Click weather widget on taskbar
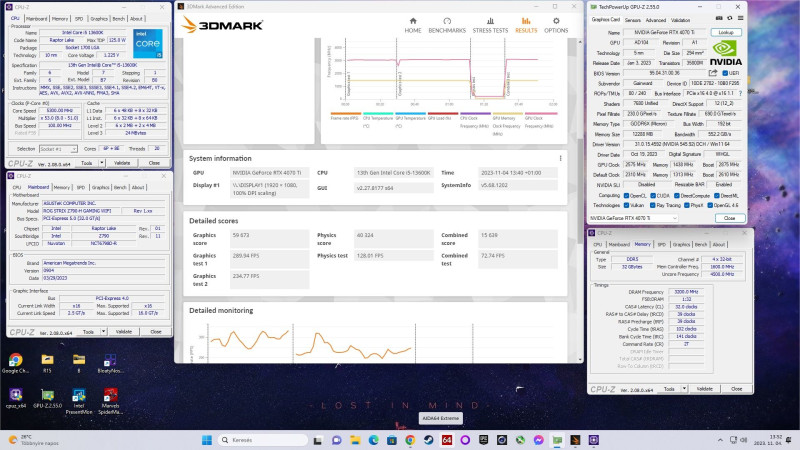The height and width of the screenshot is (450, 800). (x=33, y=440)
